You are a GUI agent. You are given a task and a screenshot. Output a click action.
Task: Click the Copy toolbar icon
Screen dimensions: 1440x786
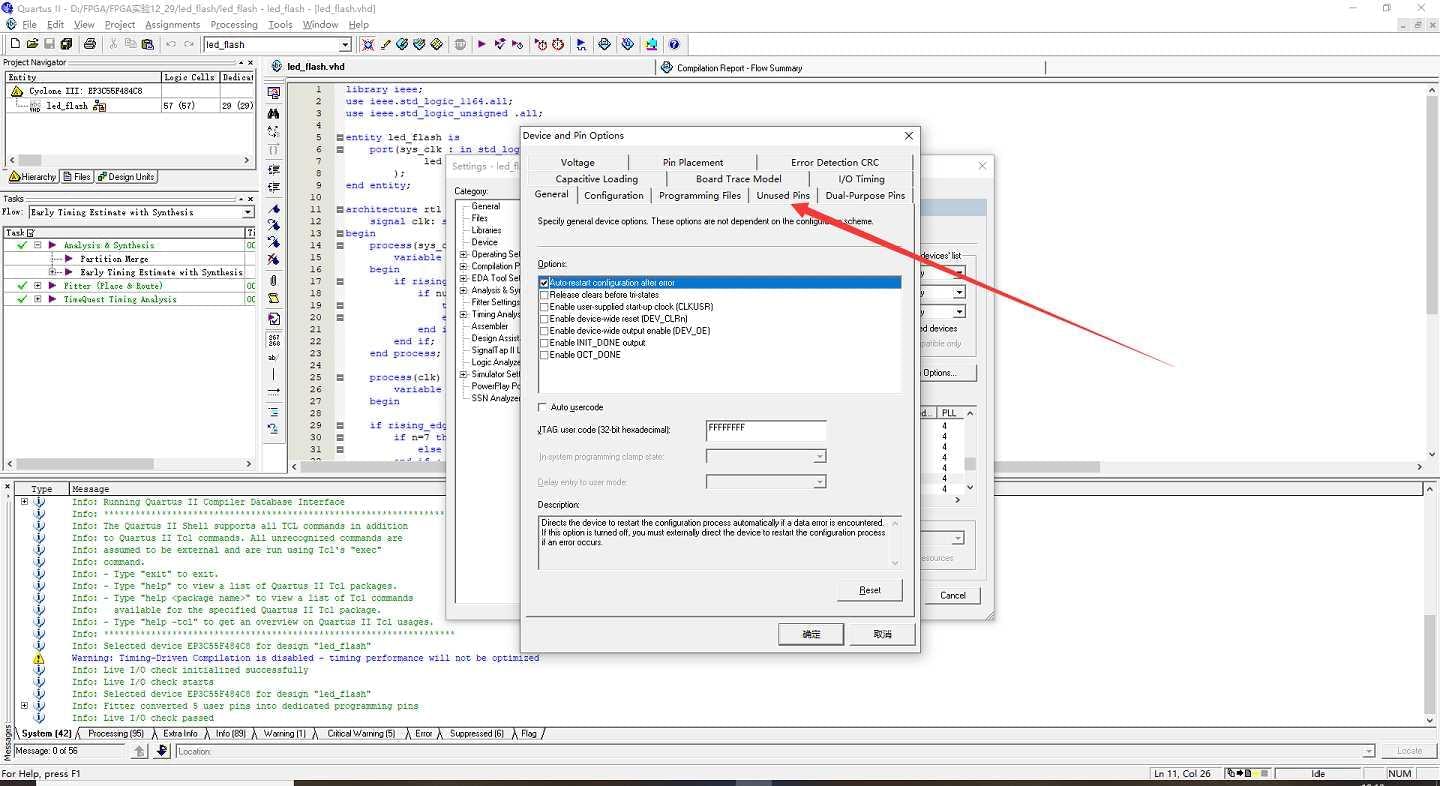130,44
